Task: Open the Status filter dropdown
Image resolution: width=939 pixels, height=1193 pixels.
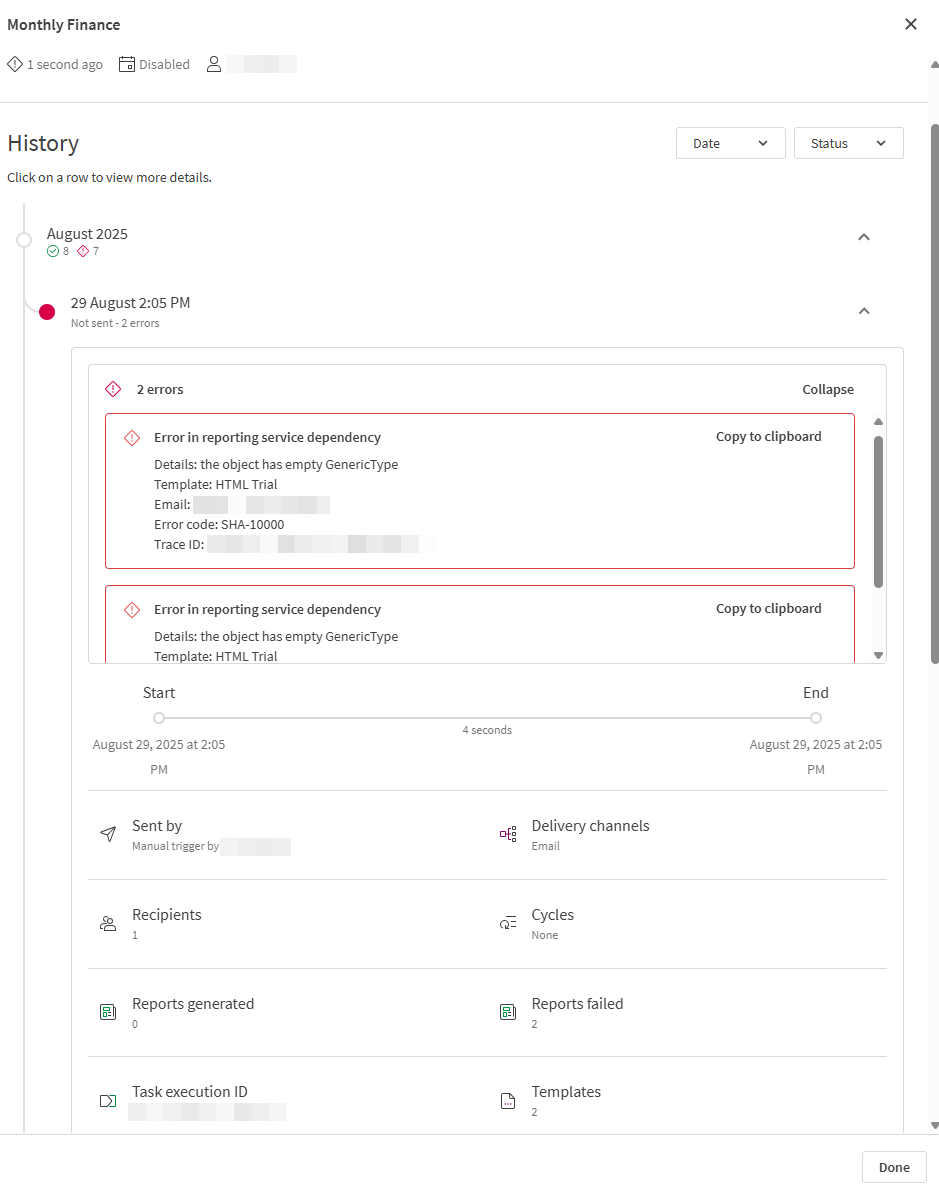Action: click(848, 142)
